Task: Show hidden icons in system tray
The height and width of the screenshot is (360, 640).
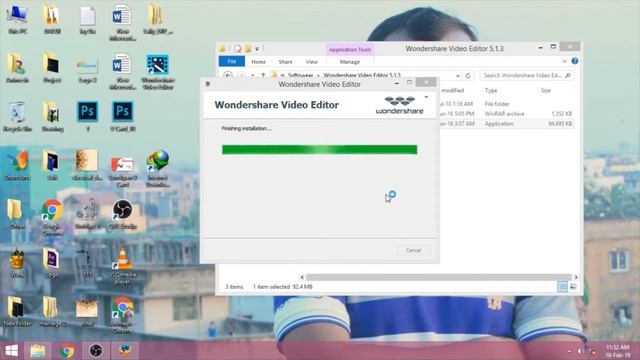Action: 569,351
